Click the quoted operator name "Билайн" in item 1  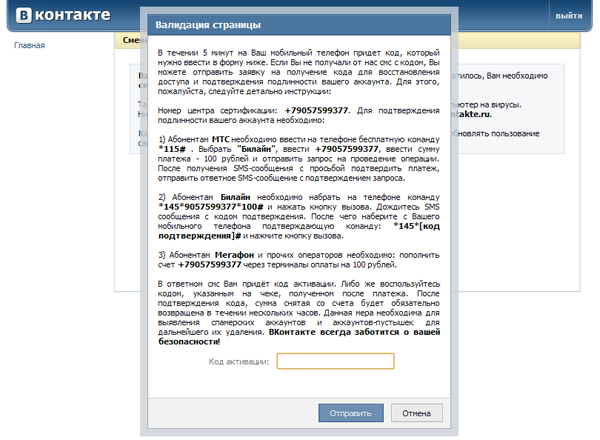tap(257, 149)
